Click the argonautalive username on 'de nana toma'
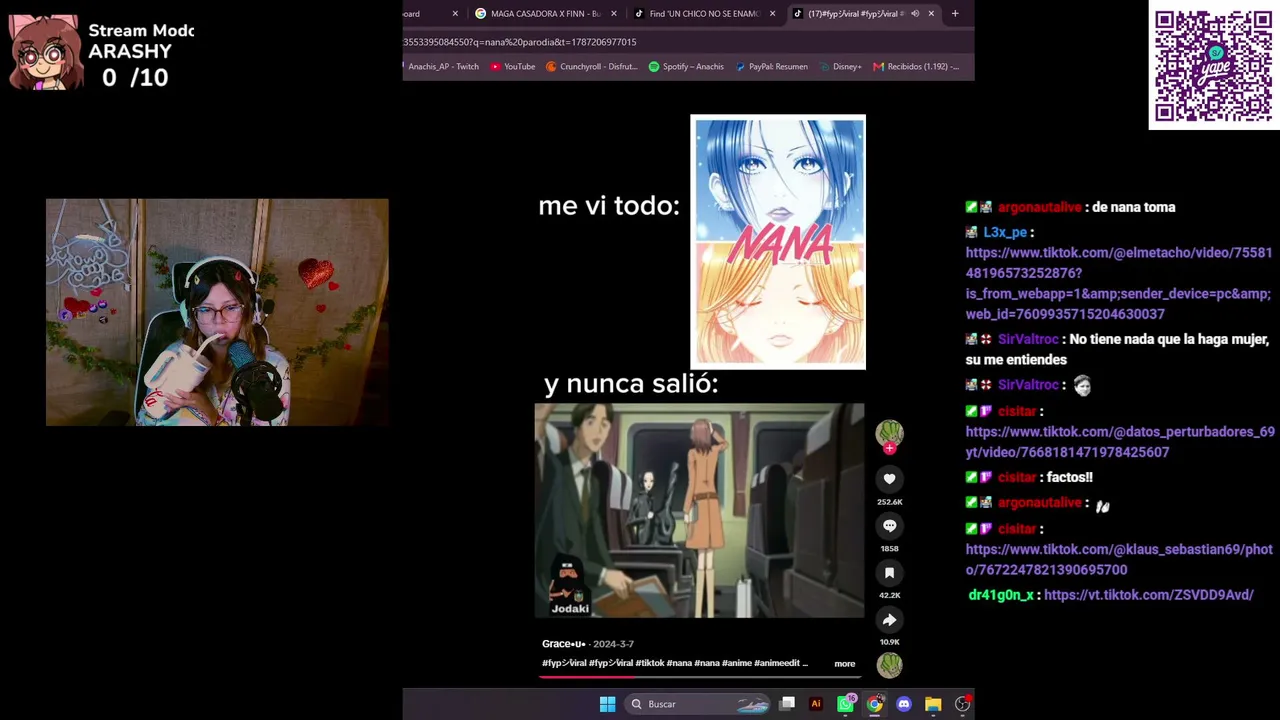The width and height of the screenshot is (1280, 720). tap(1040, 207)
